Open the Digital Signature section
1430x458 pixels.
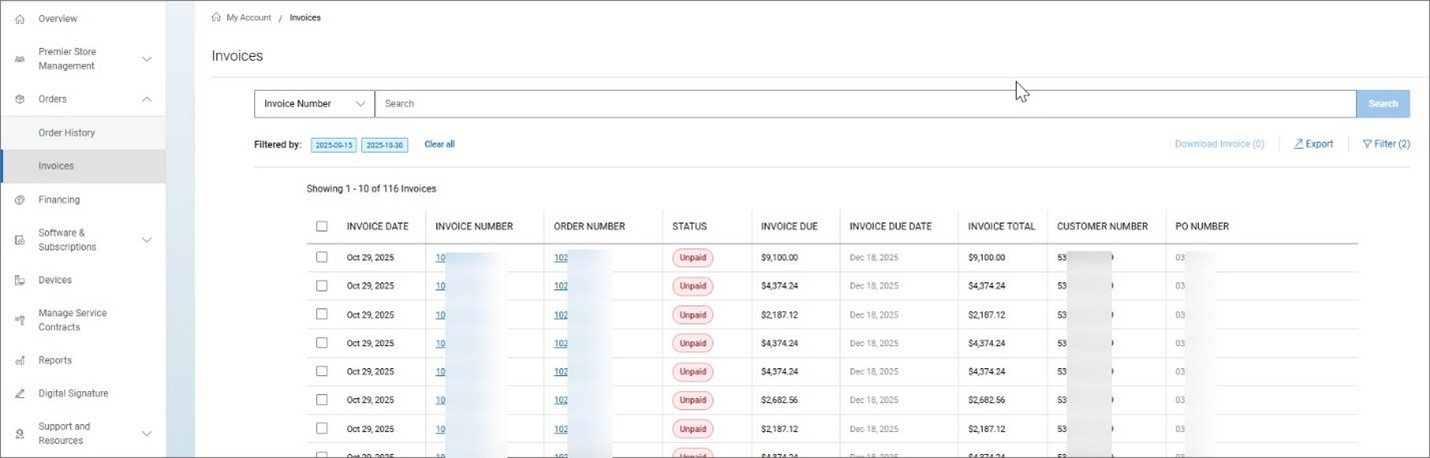click(73, 393)
